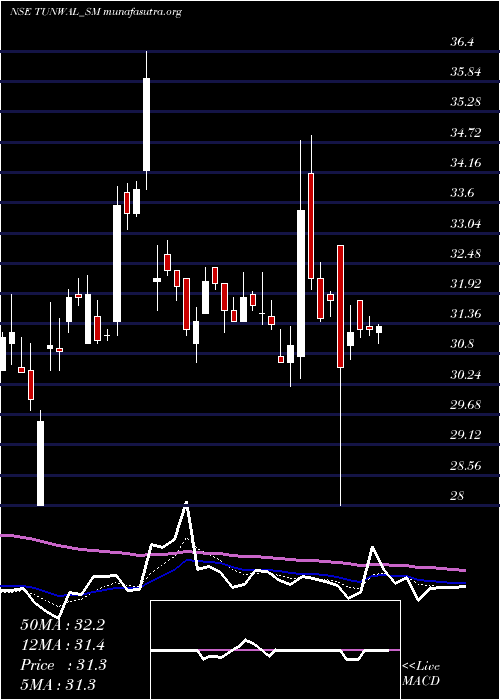Click the 28 price axis label
This screenshot has height=700, width=500.
(x=458, y=495)
